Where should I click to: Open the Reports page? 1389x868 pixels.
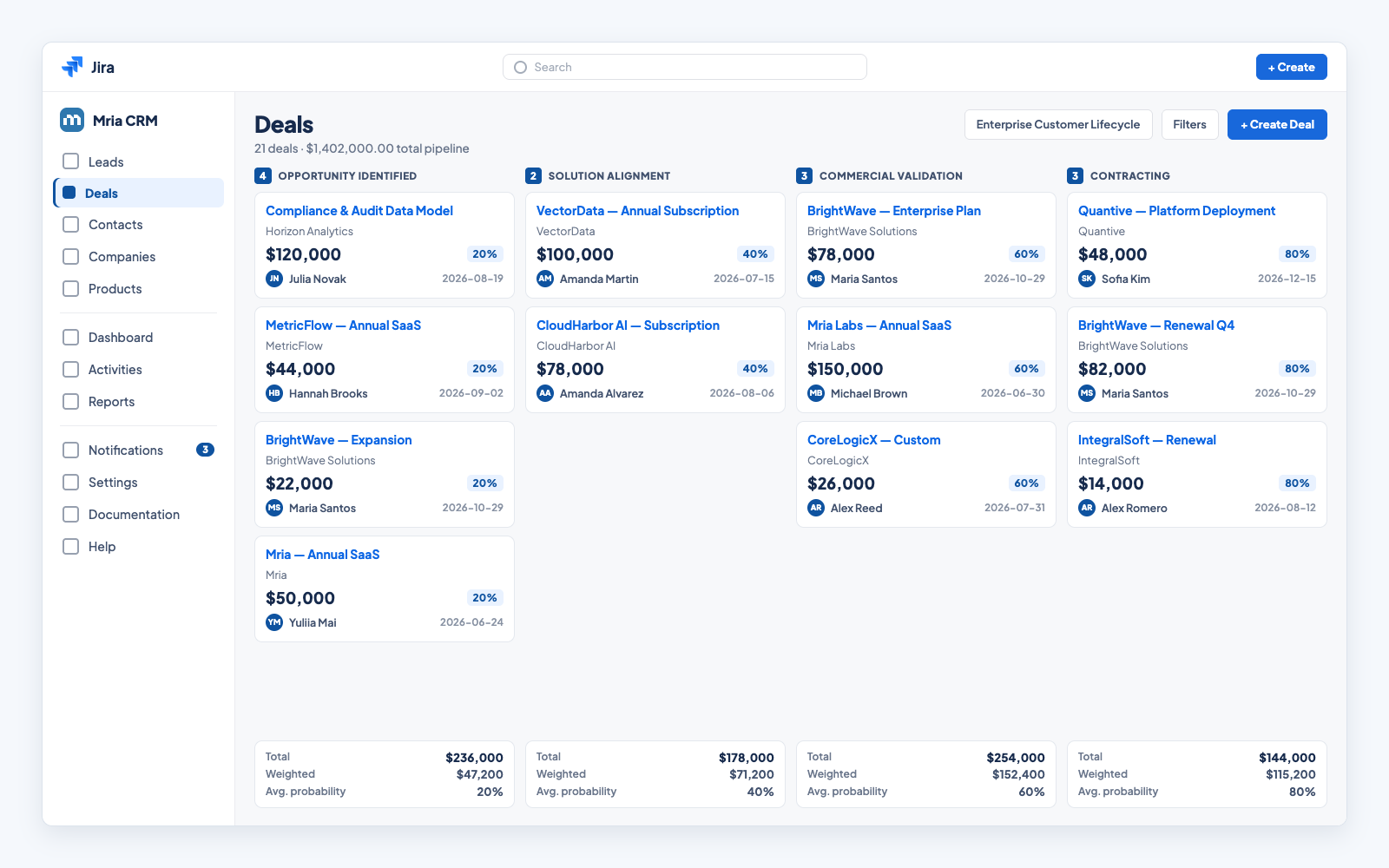point(139,401)
